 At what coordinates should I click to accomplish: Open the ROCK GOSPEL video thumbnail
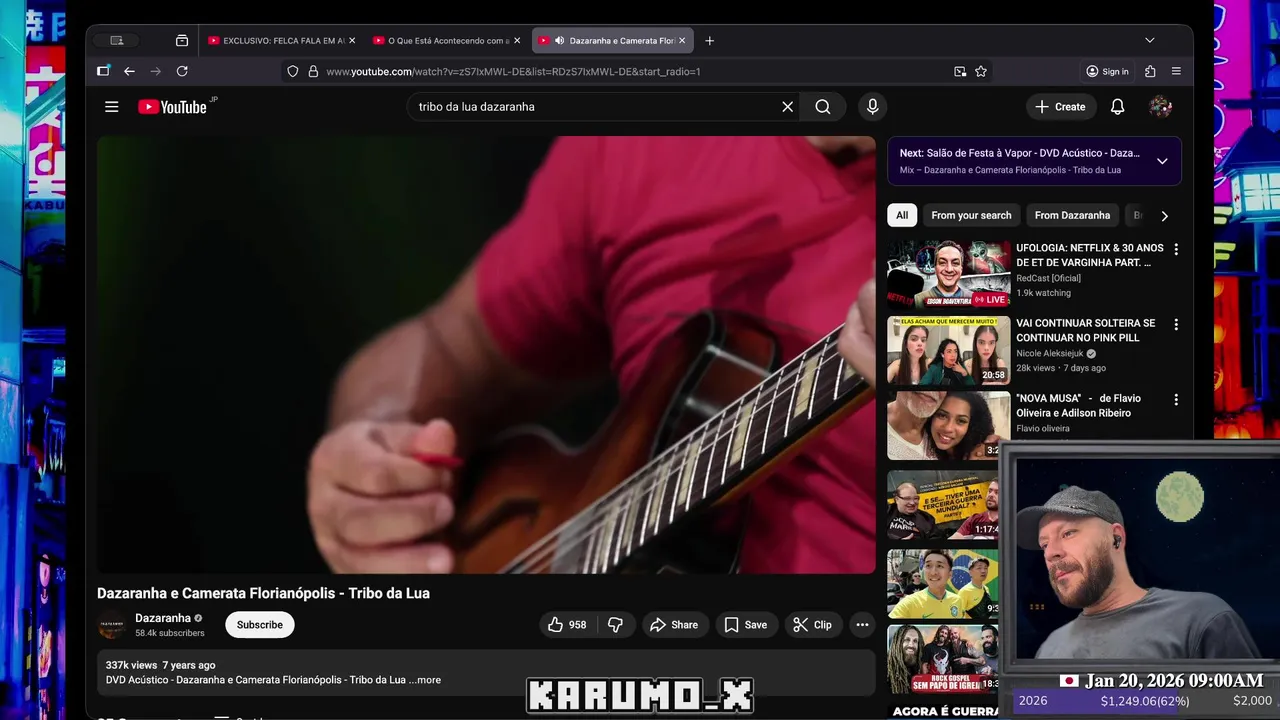click(x=943, y=659)
